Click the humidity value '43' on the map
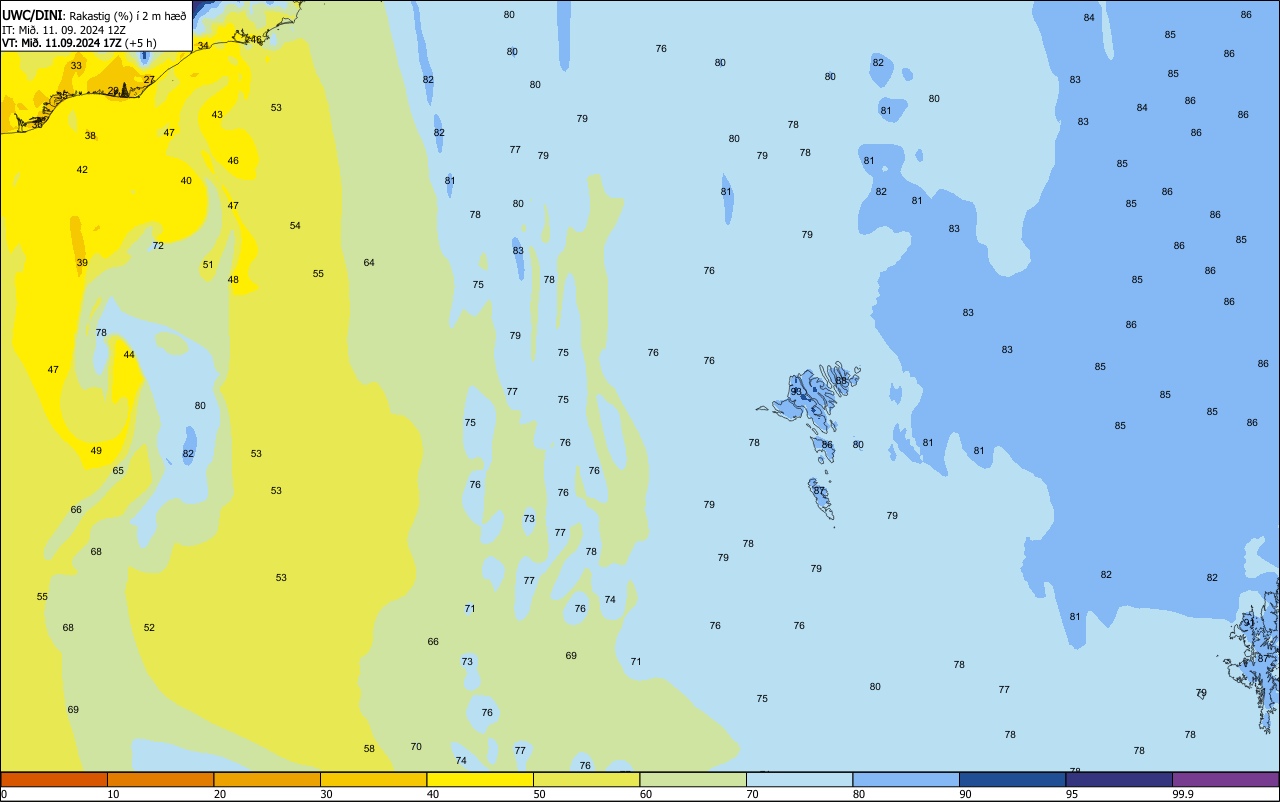 [217, 115]
